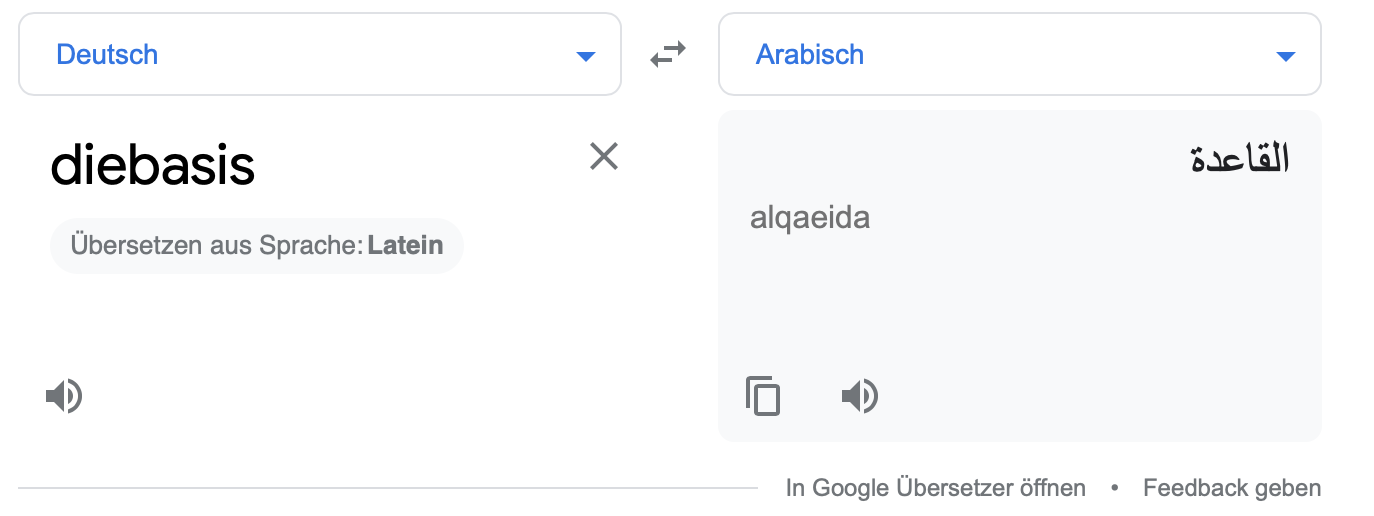Viewport: 1374px width, 516px height.
Task: Accept the 'Übersetzen aus Sprache: Latein' suggestion
Action: pyautogui.click(x=257, y=245)
